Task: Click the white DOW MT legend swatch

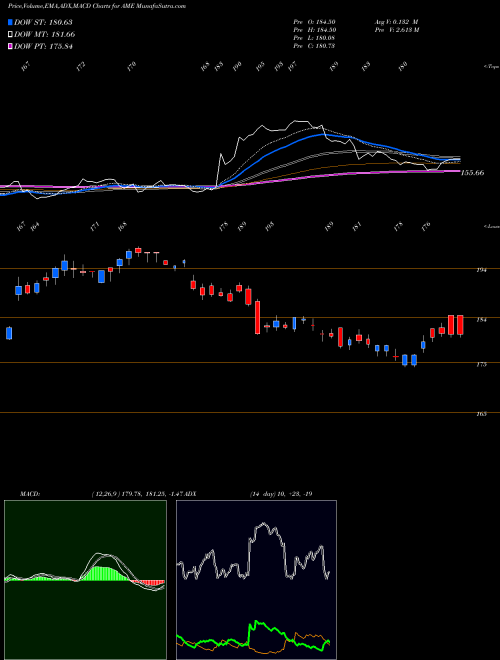Action: (11, 35)
